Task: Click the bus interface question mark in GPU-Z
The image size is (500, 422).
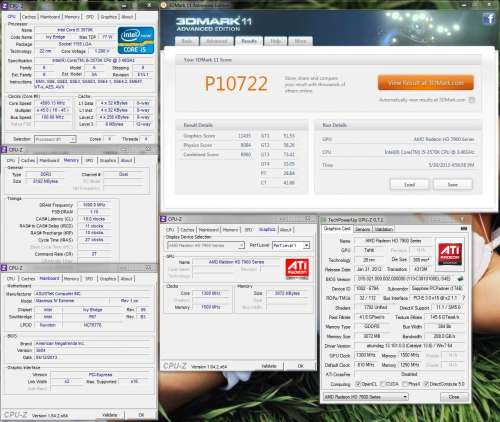Action: (x=464, y=298)
